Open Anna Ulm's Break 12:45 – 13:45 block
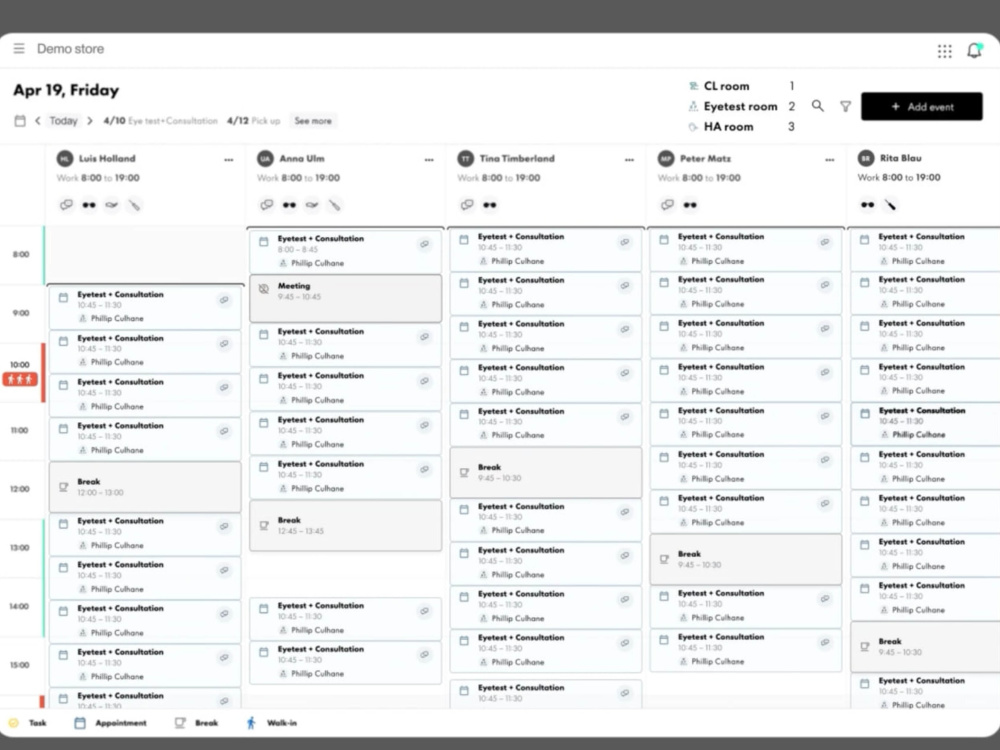 coord(345,526)
